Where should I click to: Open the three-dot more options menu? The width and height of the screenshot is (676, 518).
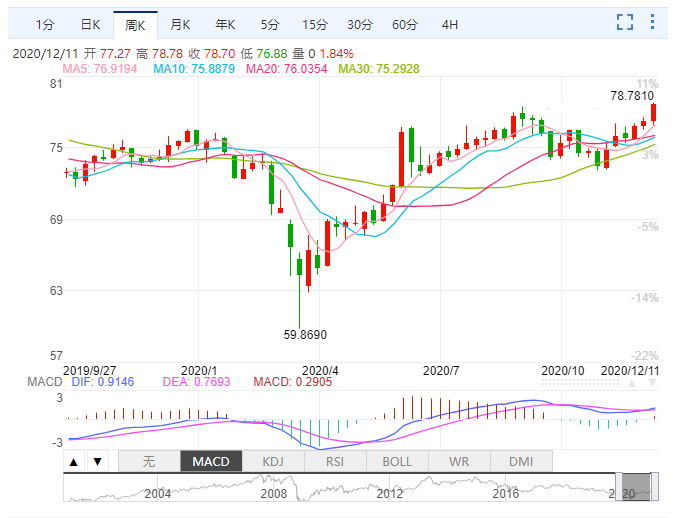[654, 23]
